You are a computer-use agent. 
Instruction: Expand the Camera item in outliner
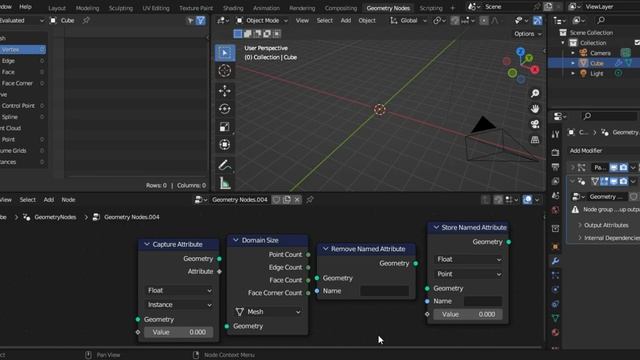573,53
